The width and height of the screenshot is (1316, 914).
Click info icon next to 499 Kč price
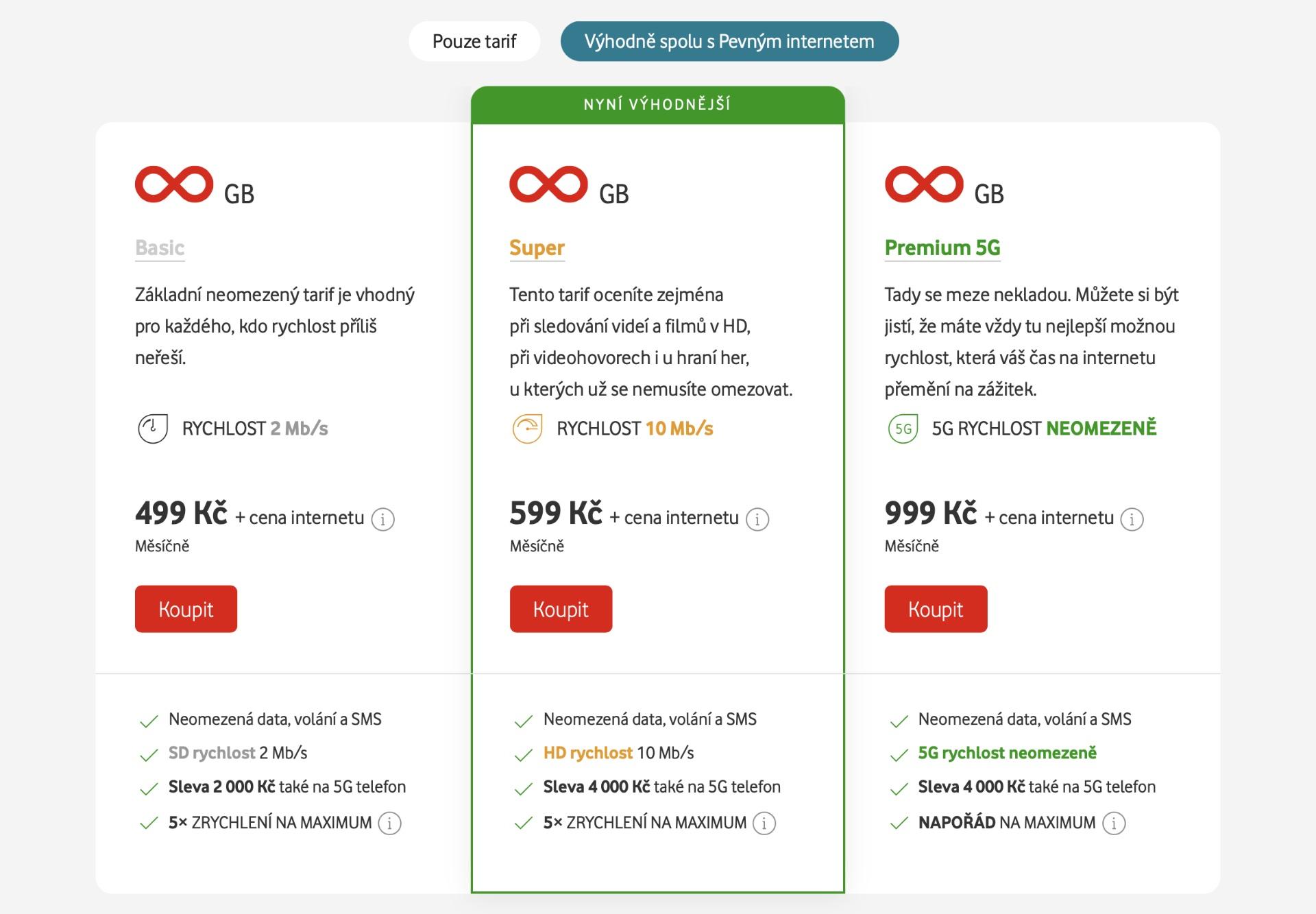point(382,519)
